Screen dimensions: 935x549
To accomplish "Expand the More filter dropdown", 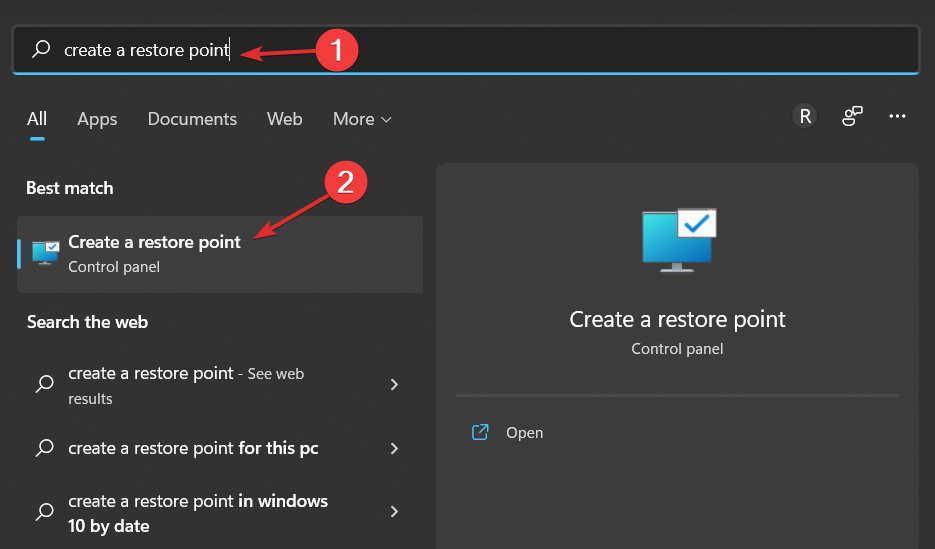I will pyautogui.click(x=362, y=119).
